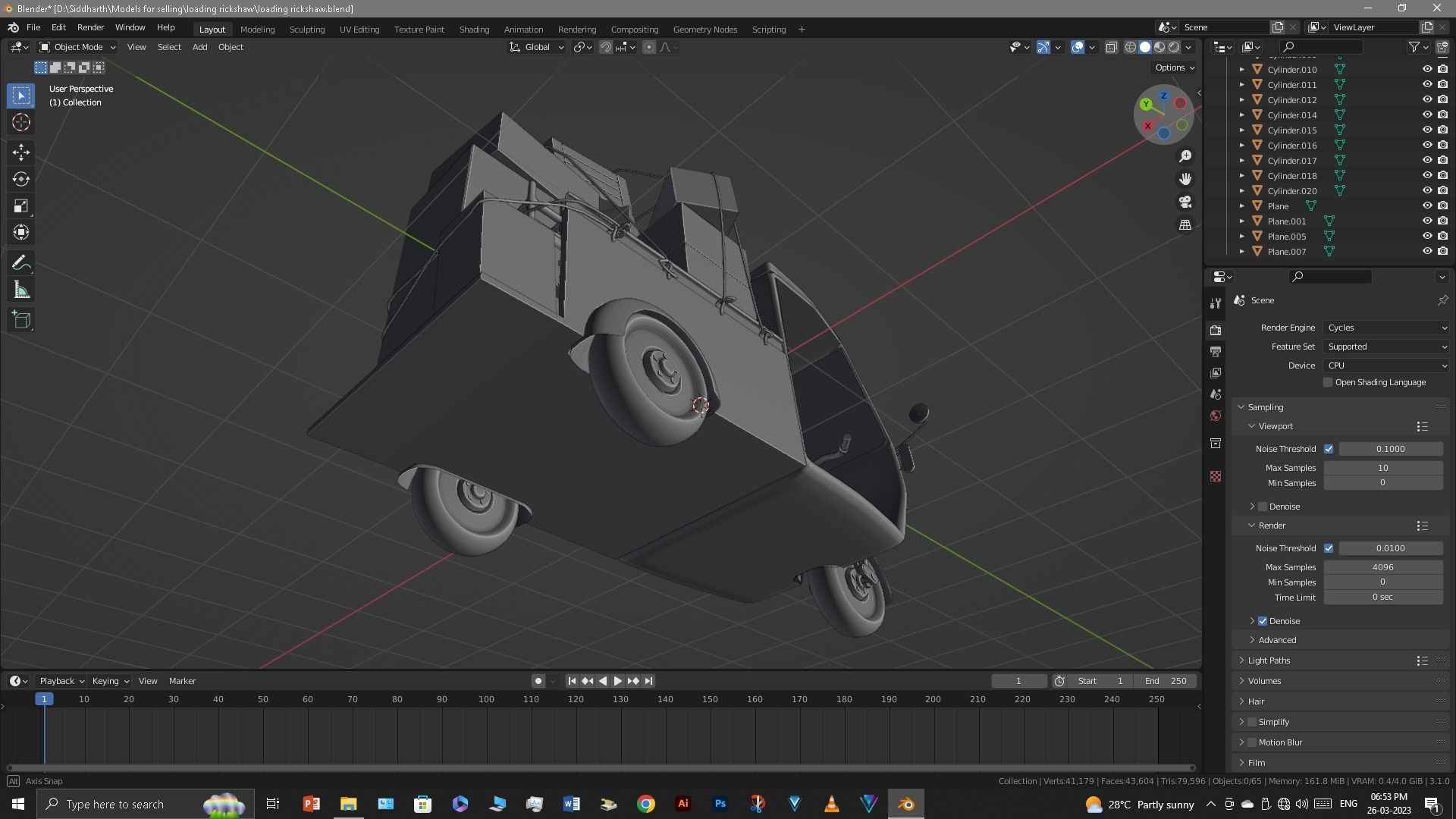Open Playback menu in timeline
Image resolution: width=1456 pixels, height=819 pixels.
click(x=61, y=681)
